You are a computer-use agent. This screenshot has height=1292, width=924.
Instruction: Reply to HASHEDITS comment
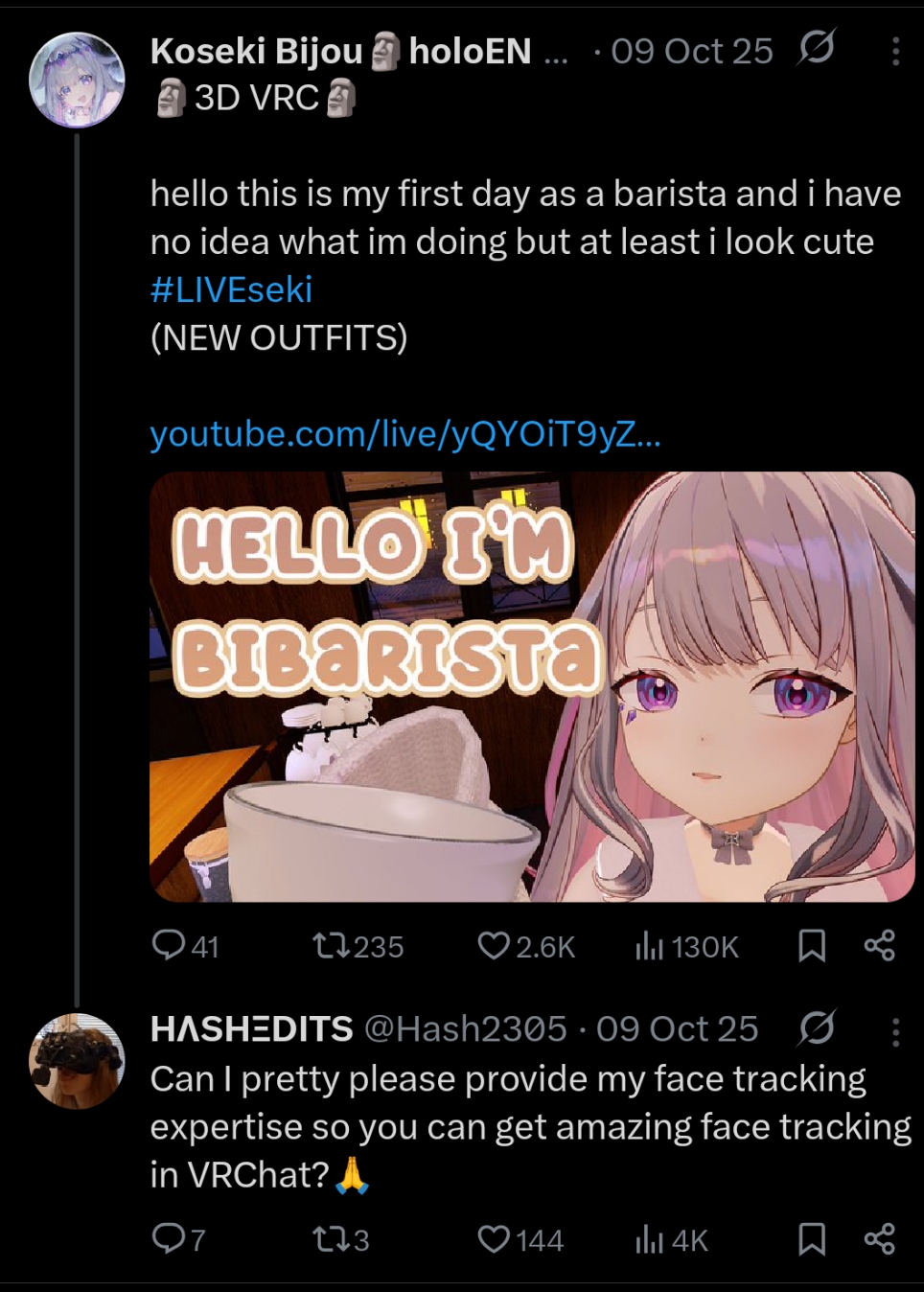(169, 1238)
